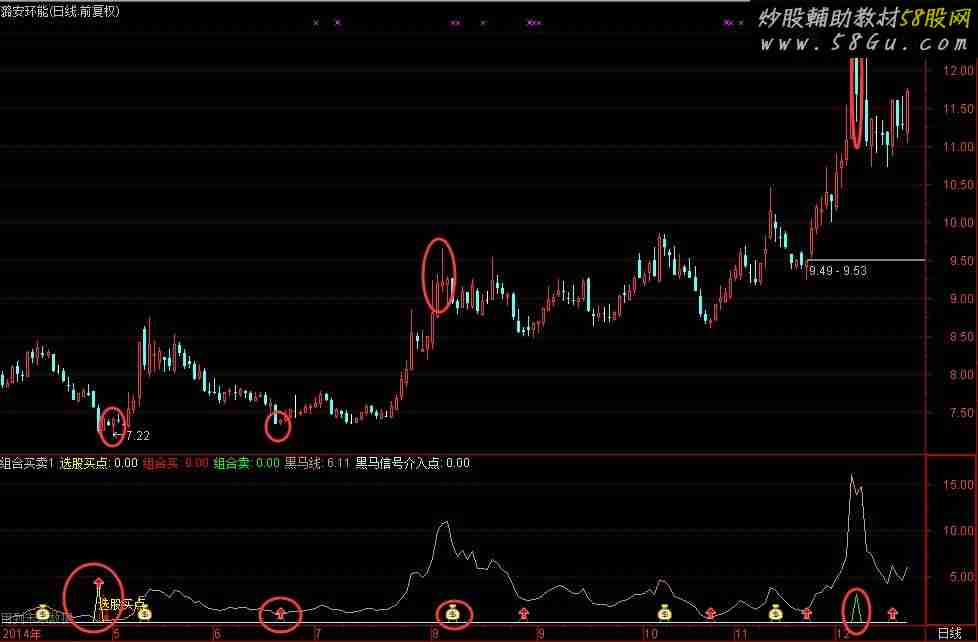Click the money bag icon before May
The width and height of the screenshot is (978, 642).
[42, 613]
